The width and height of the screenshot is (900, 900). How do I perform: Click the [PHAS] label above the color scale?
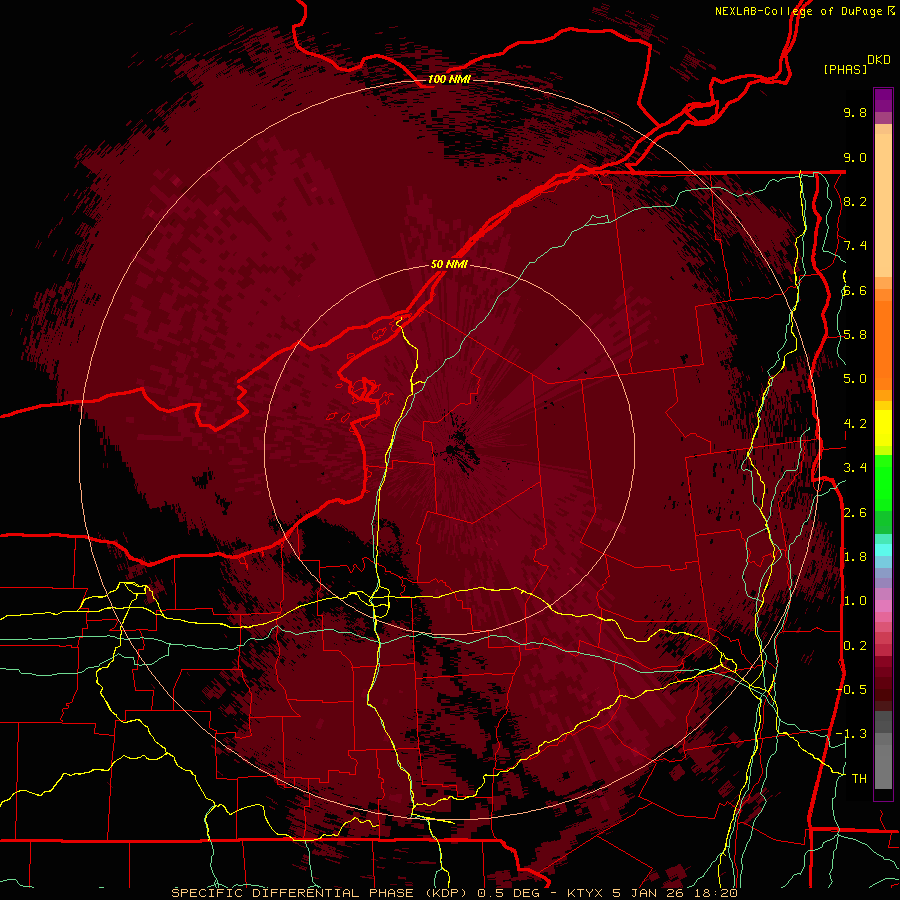point(844,70)
